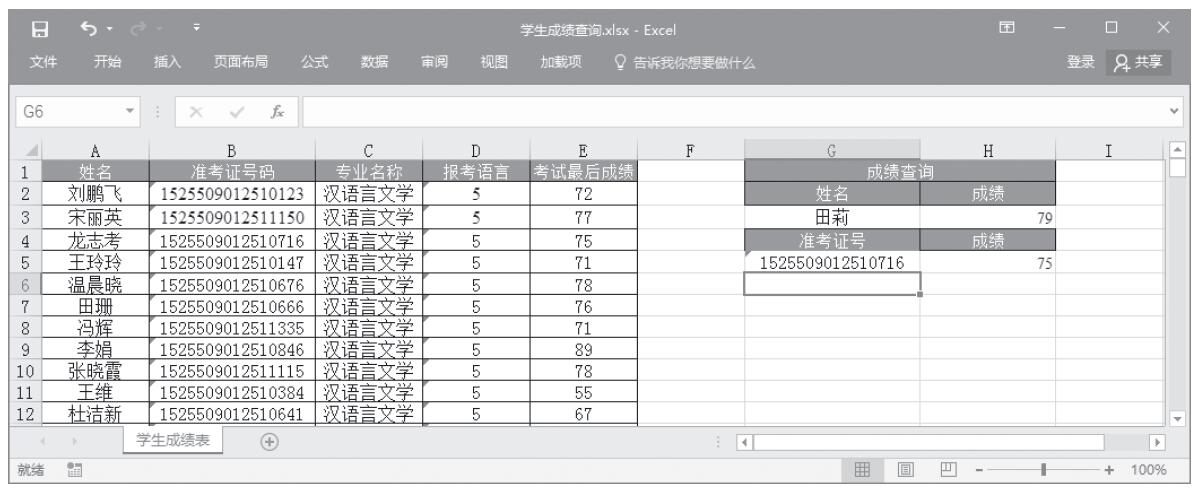1201x495 pixels.
Task: Add a new sheet with plus icon
Action: pyautogui.click(x=269, y=442)
